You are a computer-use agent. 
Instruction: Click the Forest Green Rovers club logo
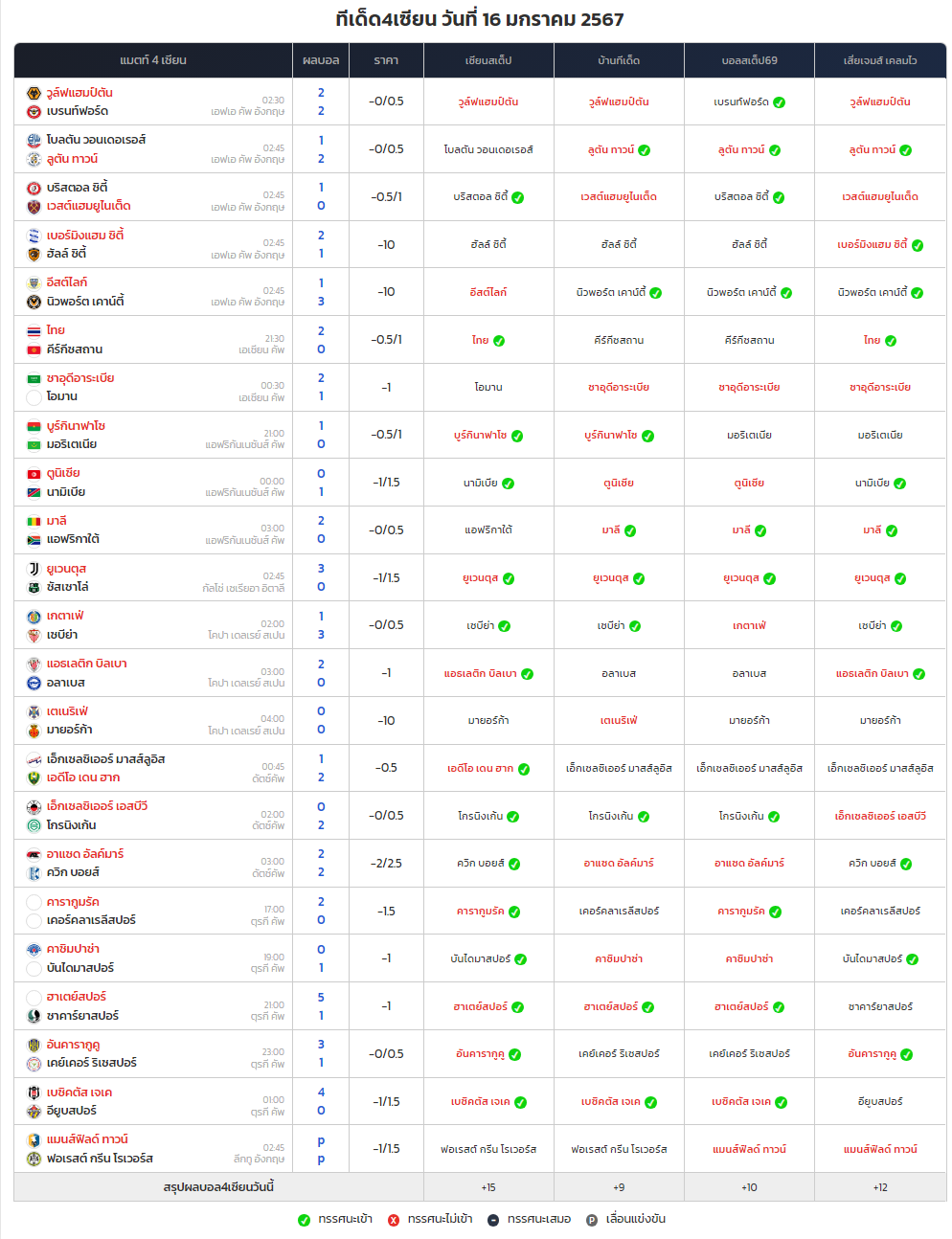click(34, 1159)
